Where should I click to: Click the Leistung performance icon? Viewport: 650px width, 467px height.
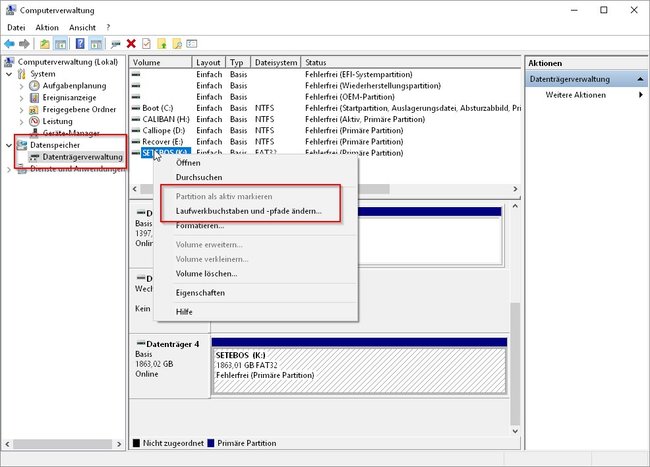click(34, 121)
